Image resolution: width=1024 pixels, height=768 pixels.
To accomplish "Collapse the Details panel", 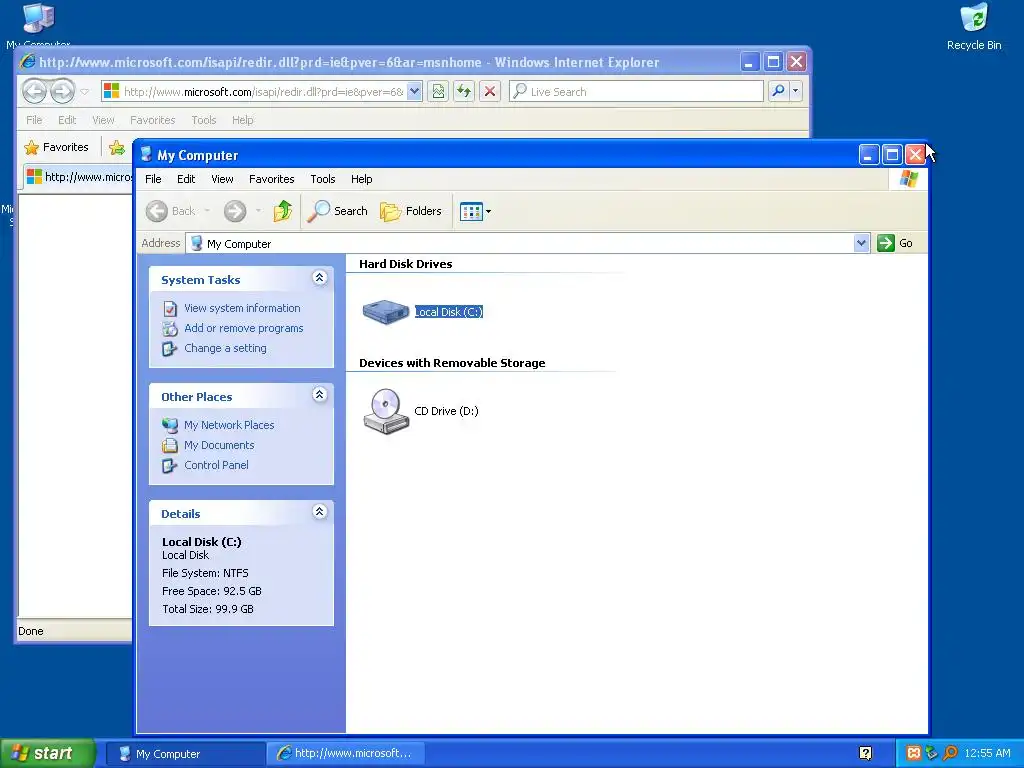I will click(x=319, y=512).
